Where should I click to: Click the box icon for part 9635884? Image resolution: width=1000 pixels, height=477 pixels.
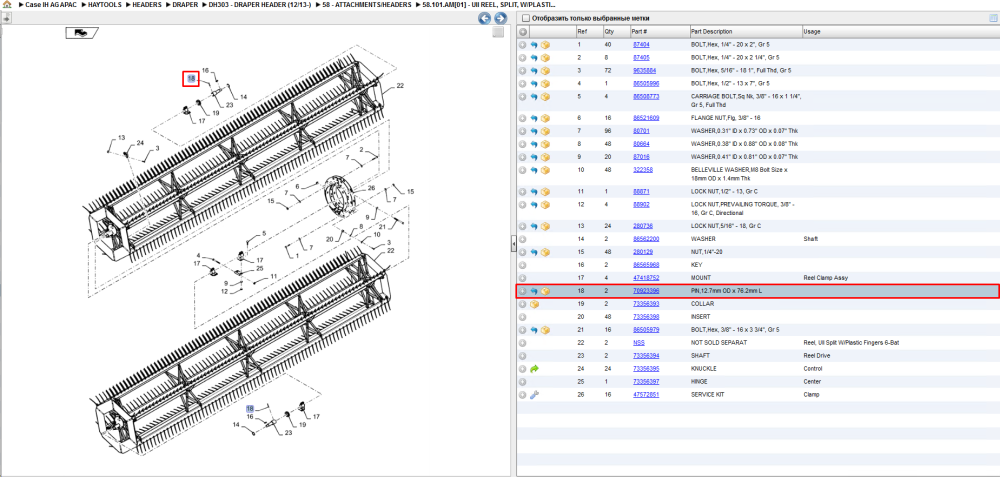click(545, 71)
